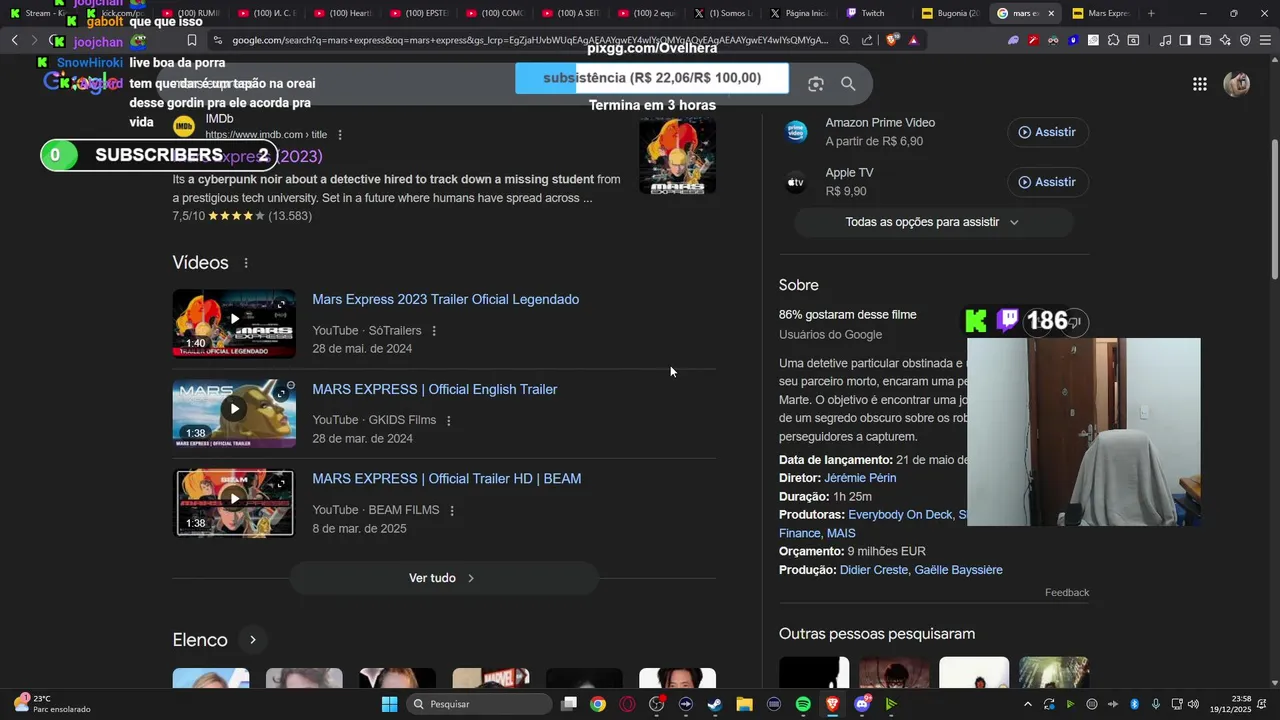1280x720 pixels.
Task: Click the Ver tudo videos button
Action: pos(443,578)
